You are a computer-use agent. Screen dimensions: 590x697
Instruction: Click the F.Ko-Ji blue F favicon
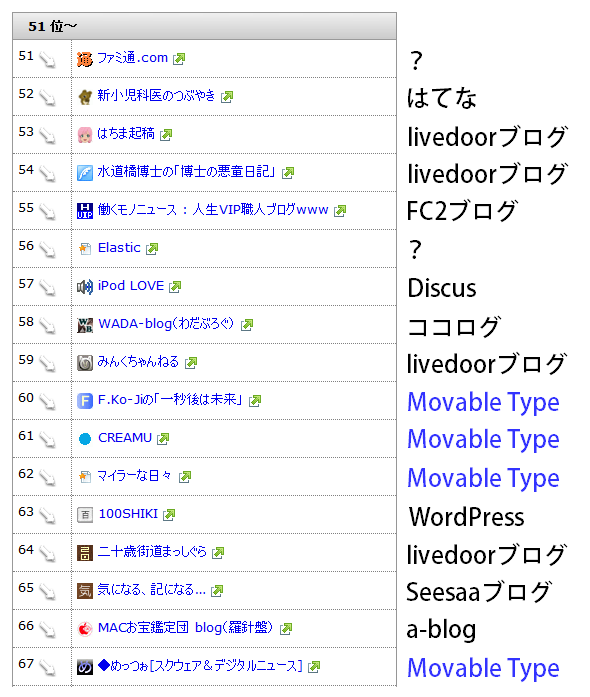pyautogui.click(x=85, y=401)
